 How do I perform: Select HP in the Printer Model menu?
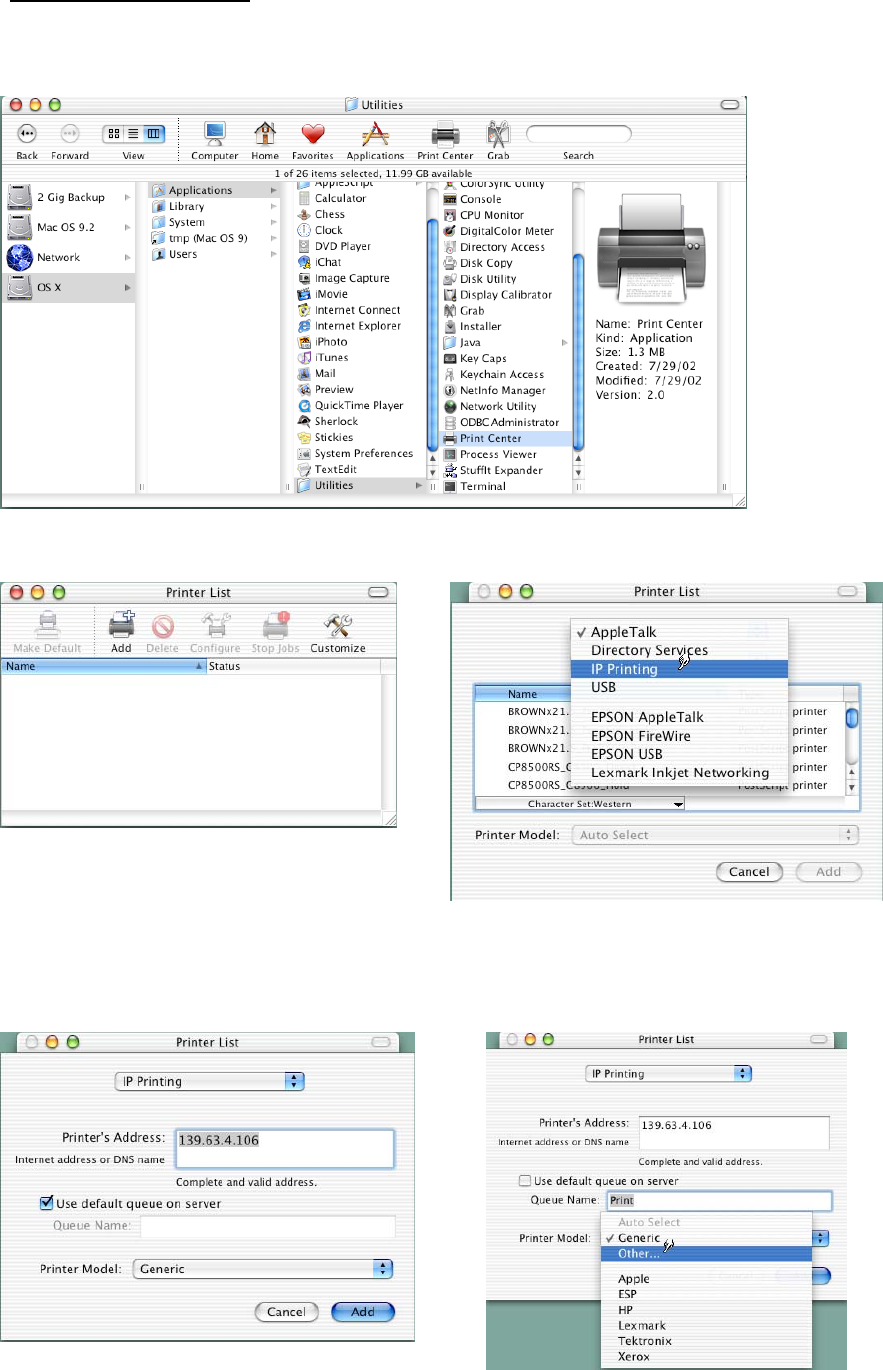[x=705, y=1309]
